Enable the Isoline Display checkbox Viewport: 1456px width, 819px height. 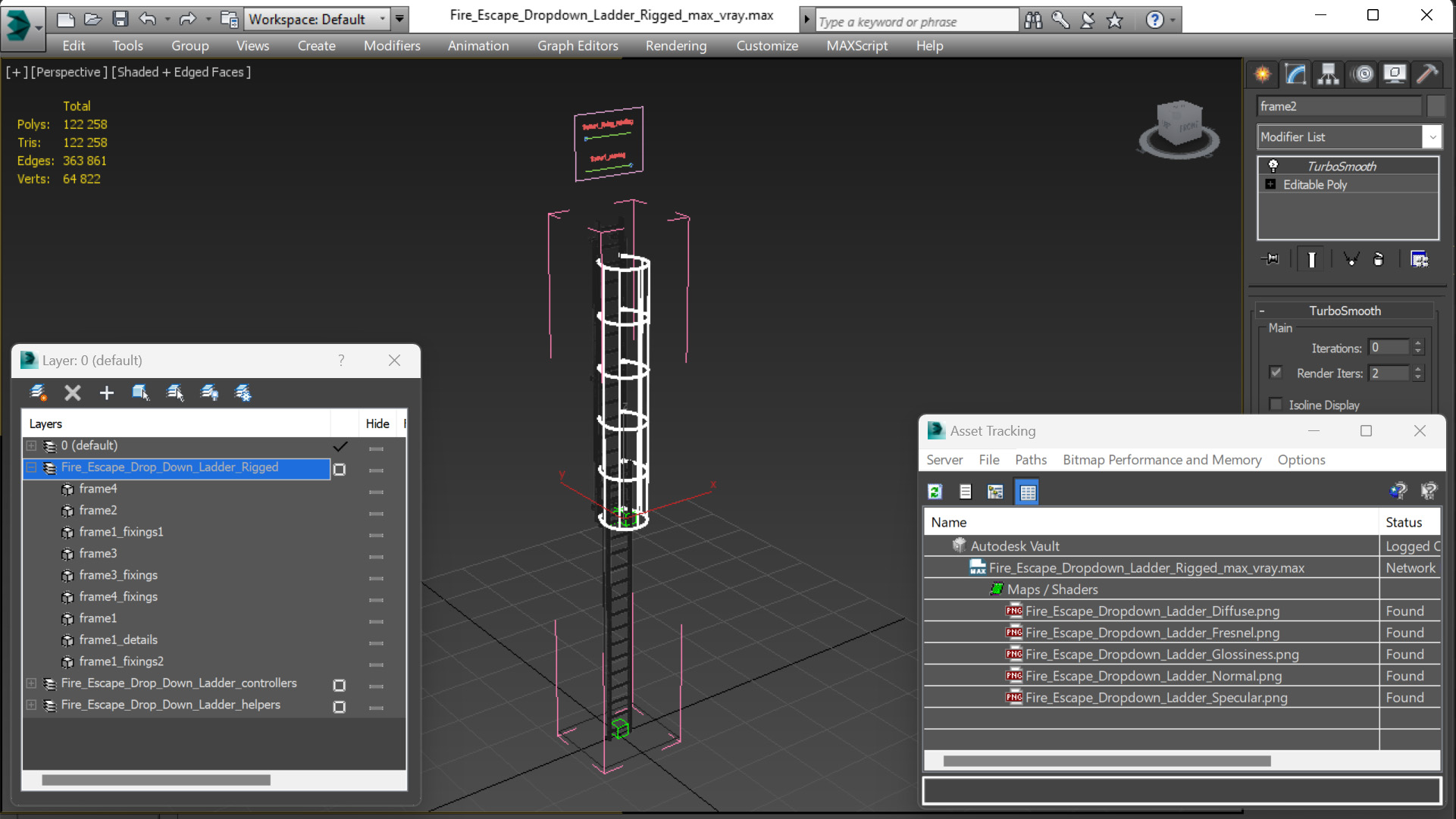pos(1276,405)
